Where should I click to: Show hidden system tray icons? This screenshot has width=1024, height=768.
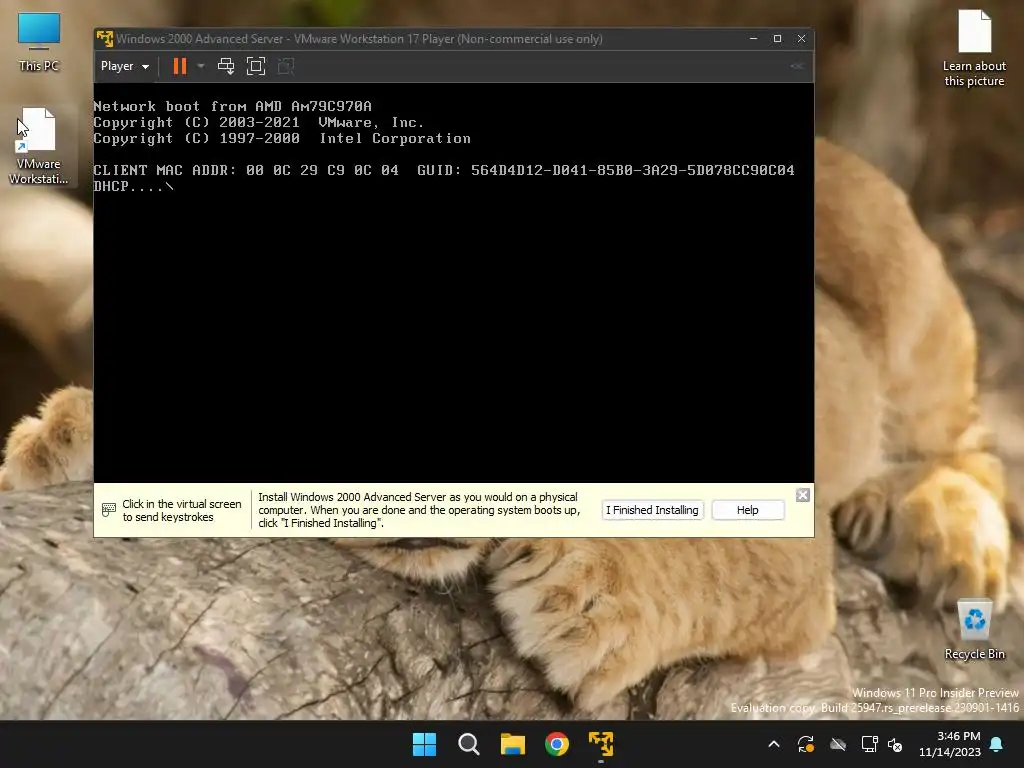click(774, 744)
